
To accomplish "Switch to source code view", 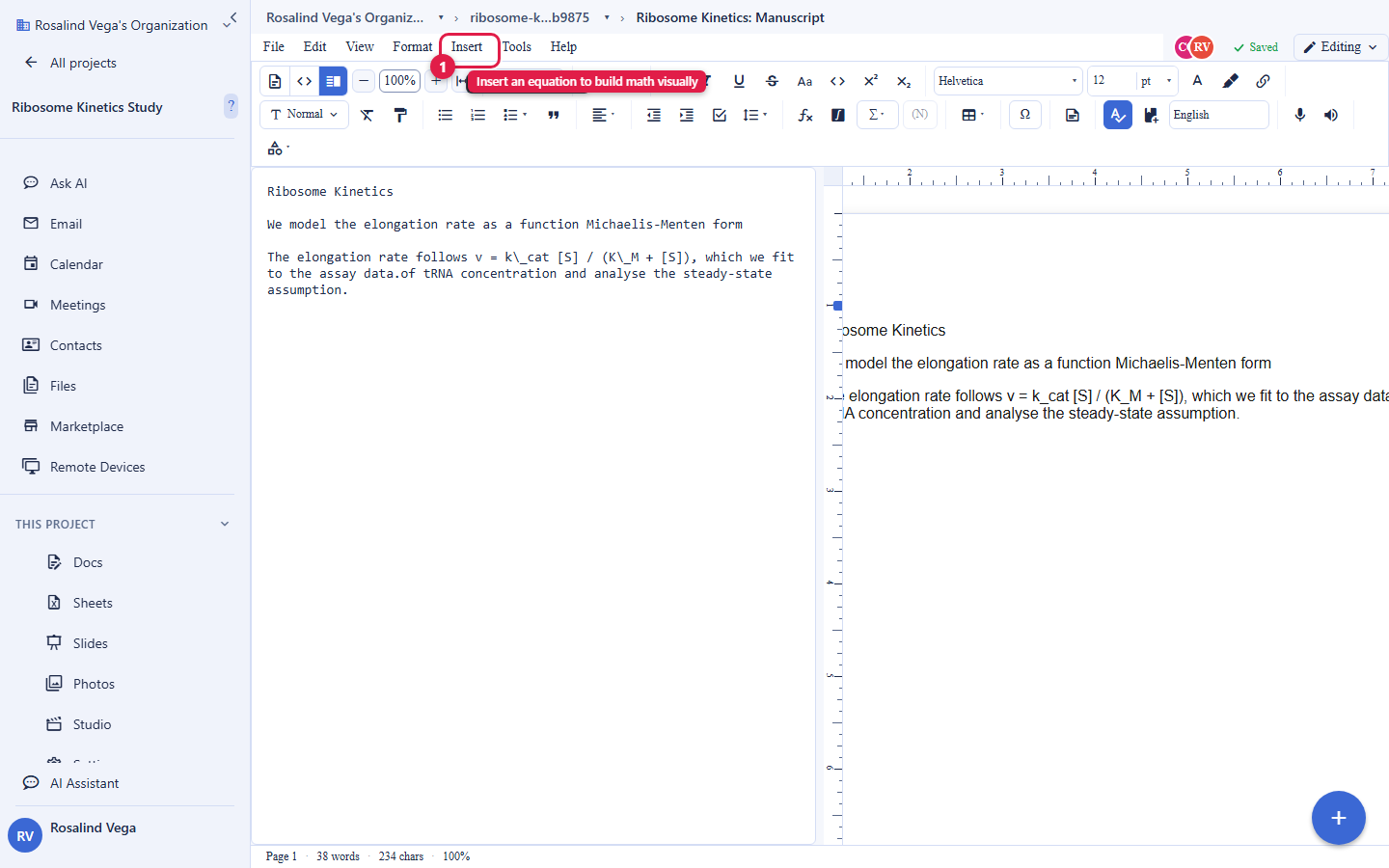I will pos(304,81).
